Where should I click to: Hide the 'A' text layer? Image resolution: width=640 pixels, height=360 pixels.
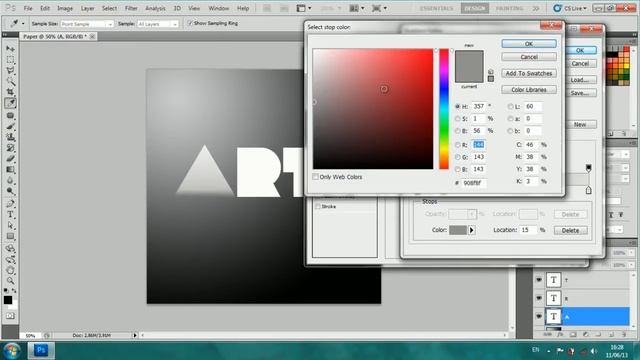pos(539,316)
